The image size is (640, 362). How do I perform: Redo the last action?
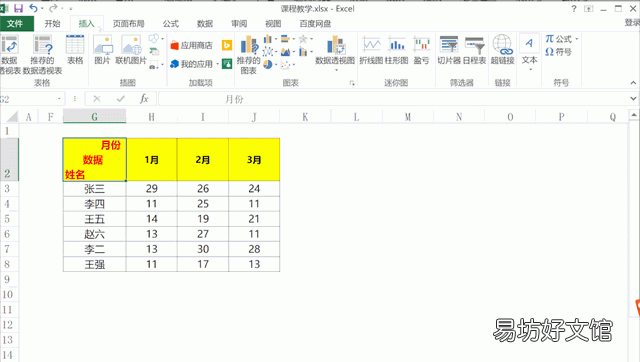[53, 8]
